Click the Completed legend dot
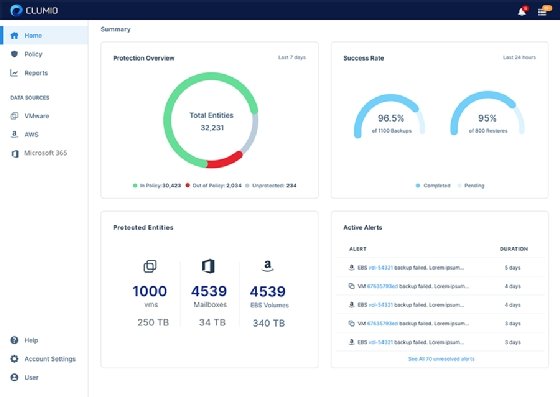The width and height of the screenshot is (560, 397). (x=418, y=185)
